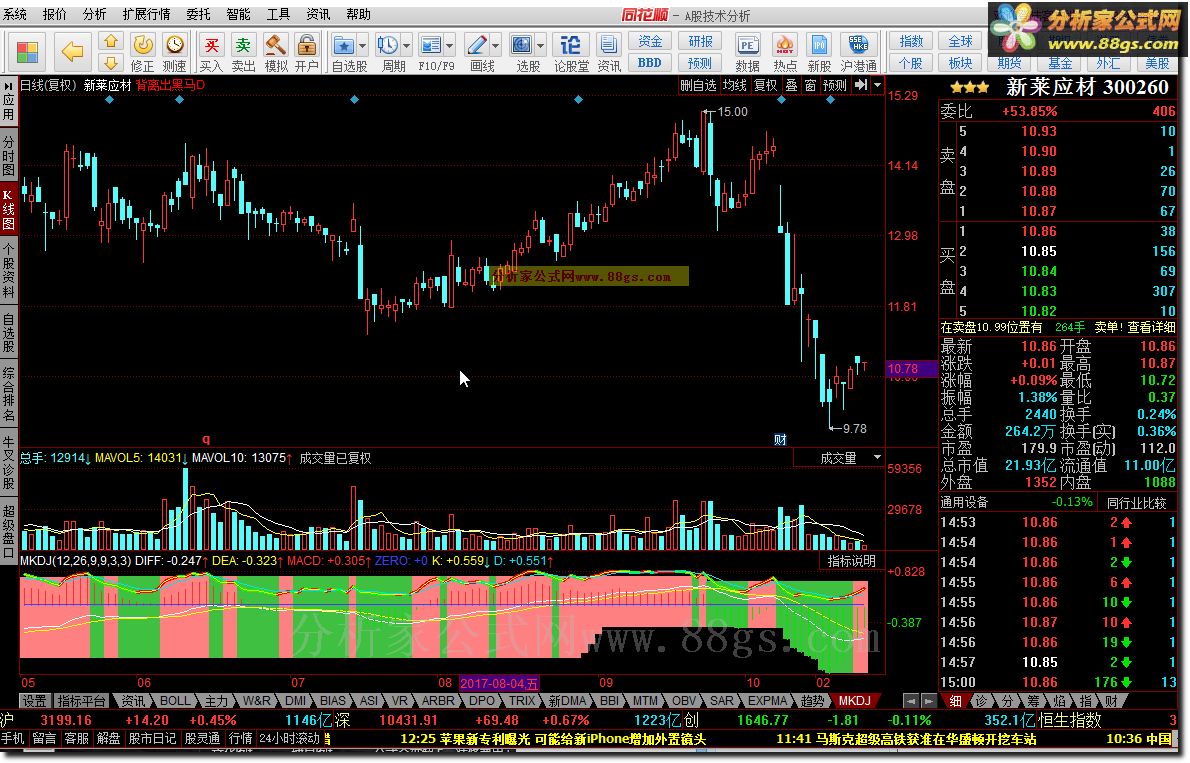The height and width of the screenshot is (763, 1190).
Task: Open the 自选股 star folder icon
Action: pyautogui.click(x=344, y=45)
